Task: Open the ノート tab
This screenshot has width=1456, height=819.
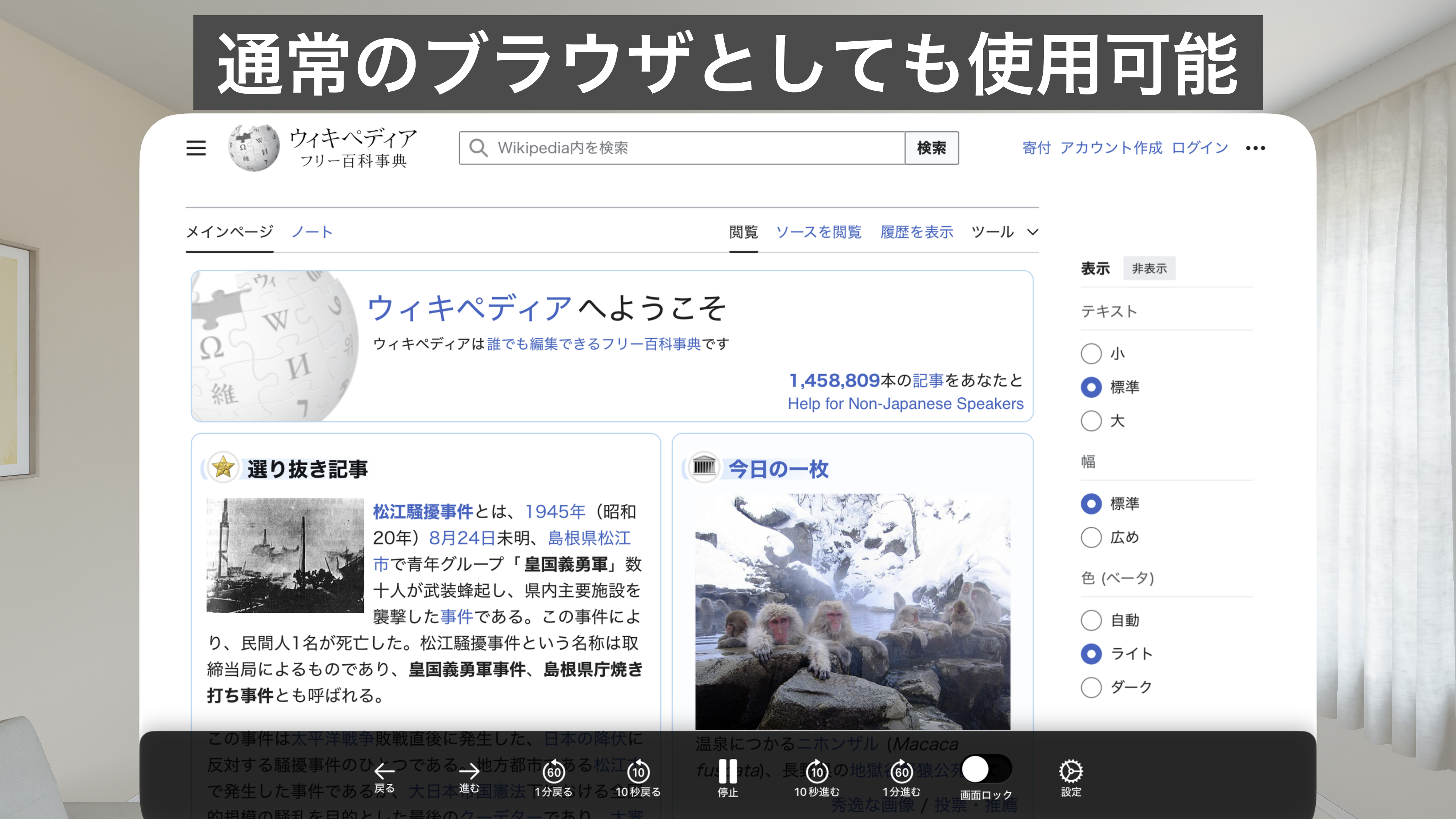Action: tap(312, 232)
